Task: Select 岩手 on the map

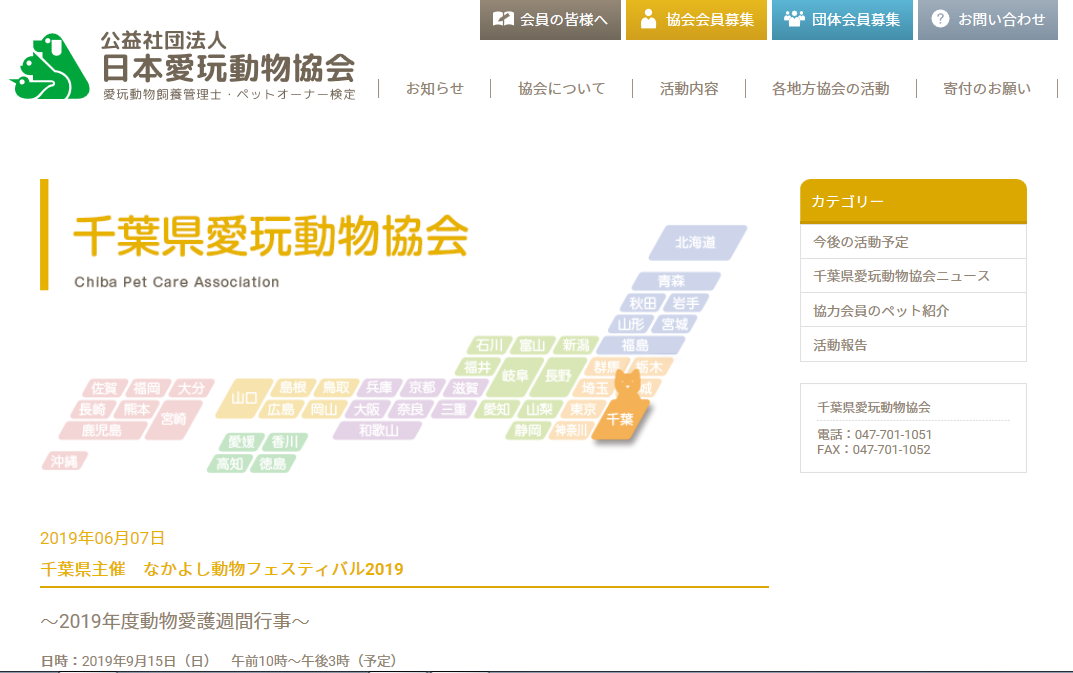Action: (685, 303)
